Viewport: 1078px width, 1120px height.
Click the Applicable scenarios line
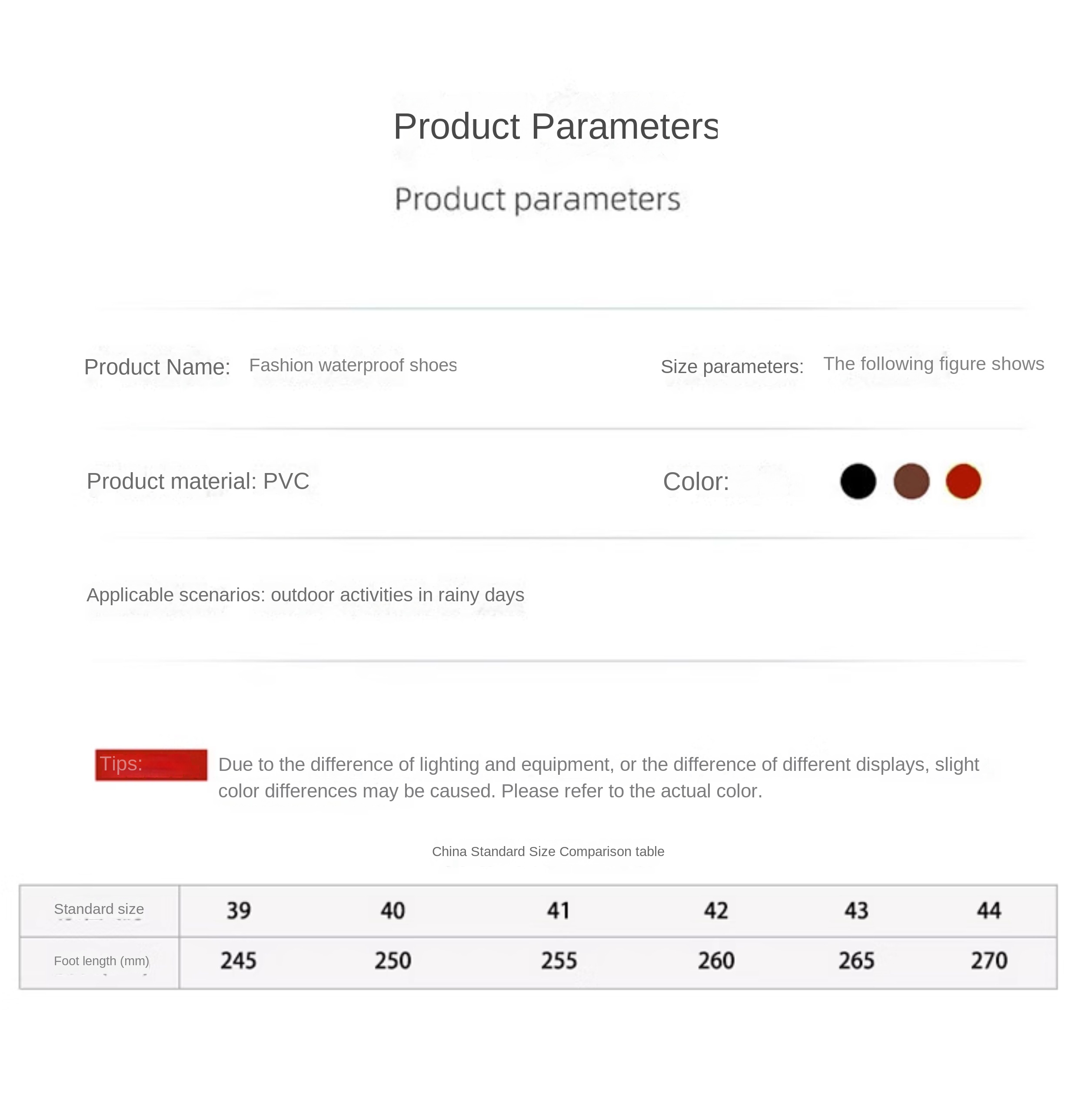(x=305, y=595)
